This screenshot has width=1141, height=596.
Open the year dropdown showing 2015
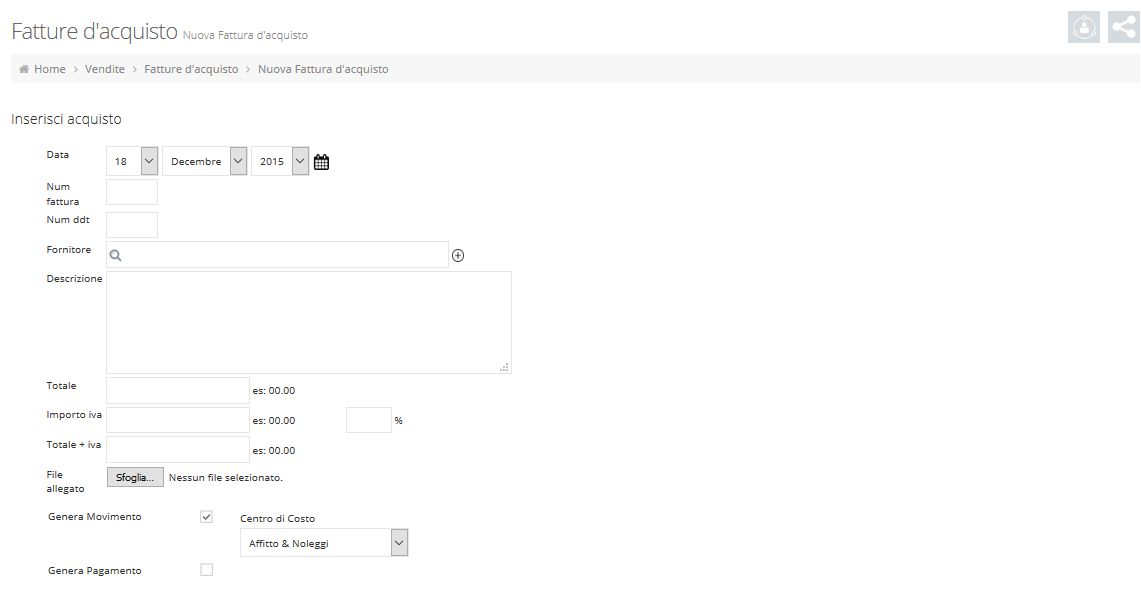point(280,161)
